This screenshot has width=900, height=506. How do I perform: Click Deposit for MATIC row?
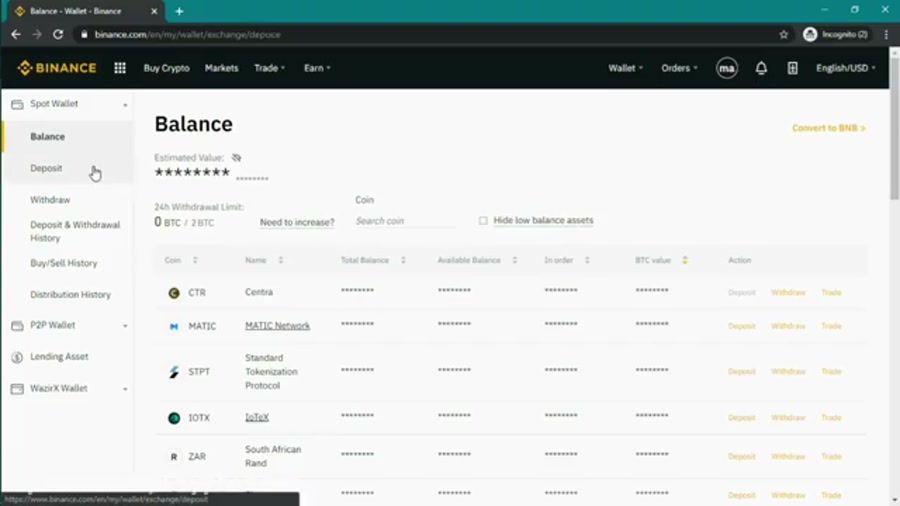pyautogui.click(x=742, y=326)
